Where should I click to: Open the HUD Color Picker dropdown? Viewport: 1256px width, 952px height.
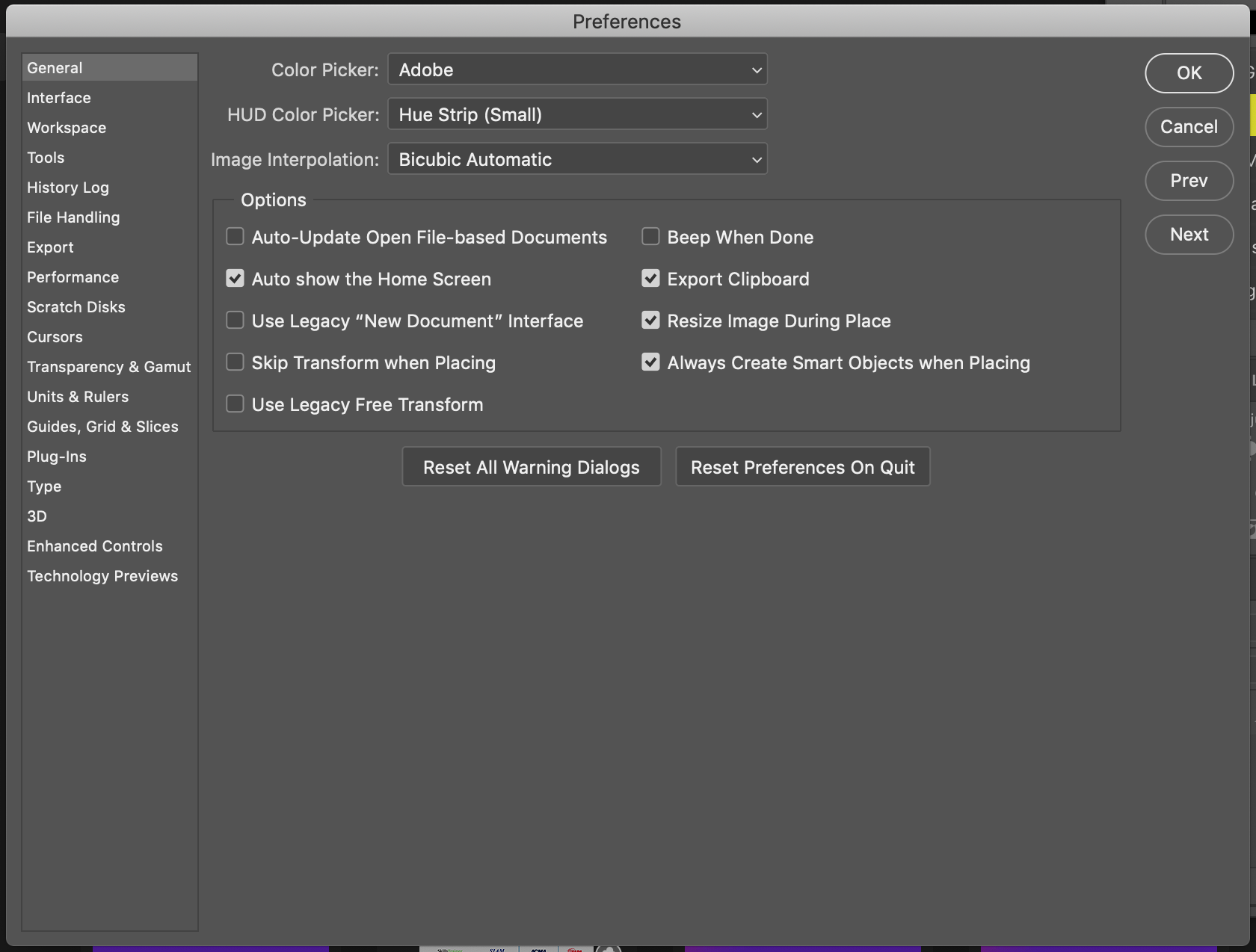click(x=576, y=114)
